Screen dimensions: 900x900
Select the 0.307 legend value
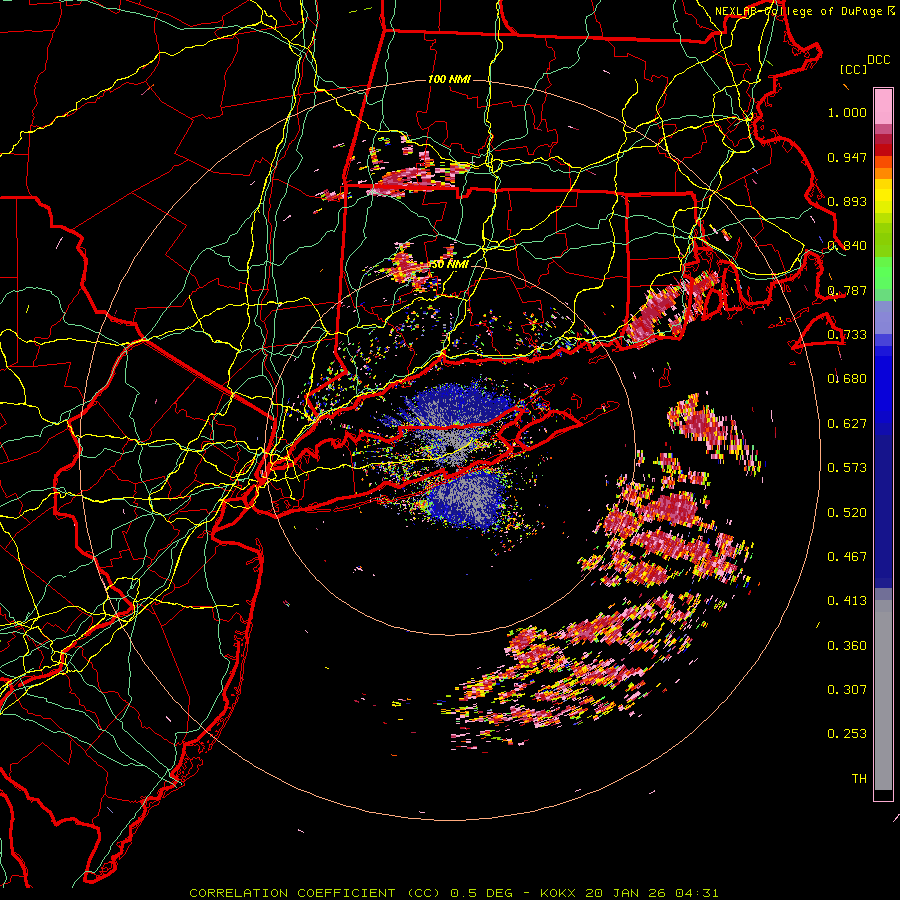tap(847, 689)
